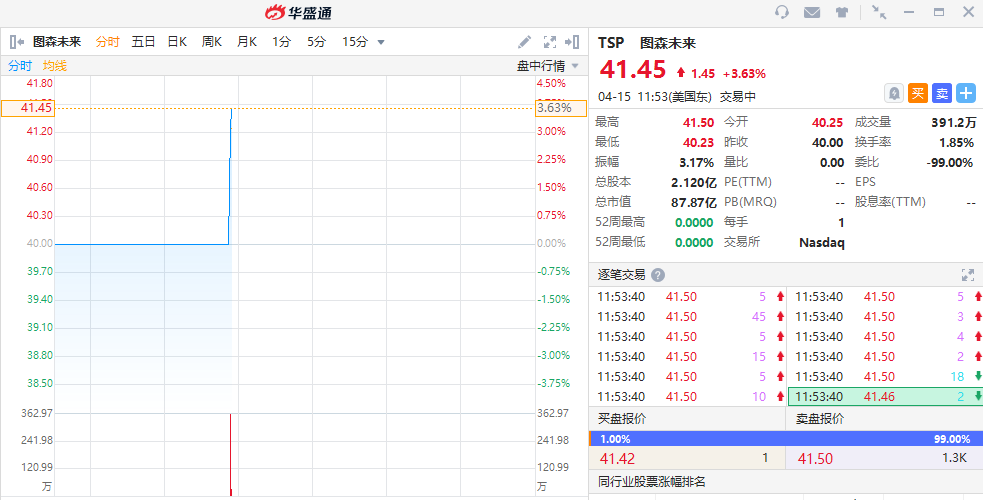The width and height of the screenshot is (983, 500).
Task: Expand the 逐笔交易 tick trades panel
Action: tap(967, 275)
